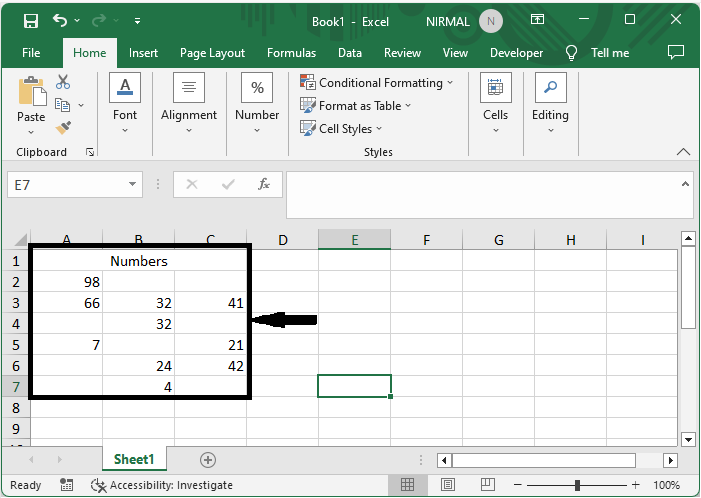Select column D header
701x498 pixels.
tap(283, 240)
